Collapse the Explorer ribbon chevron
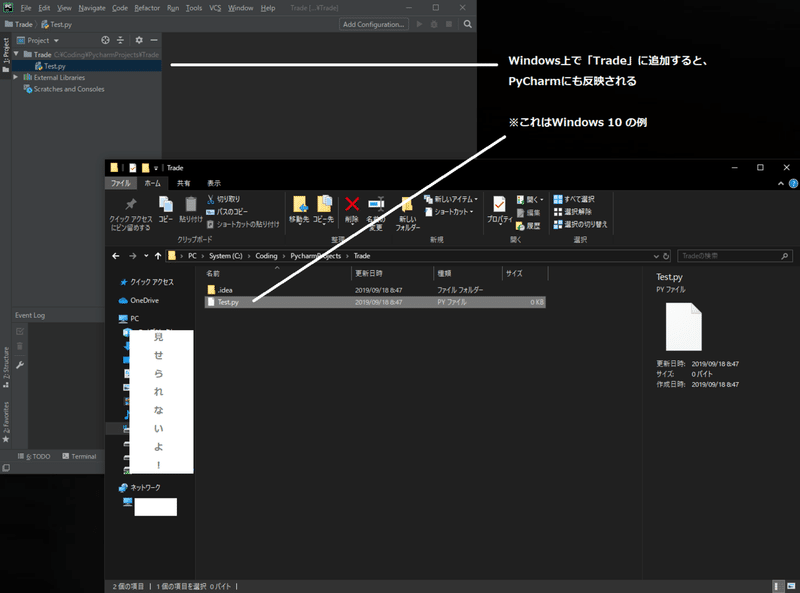 781,184
